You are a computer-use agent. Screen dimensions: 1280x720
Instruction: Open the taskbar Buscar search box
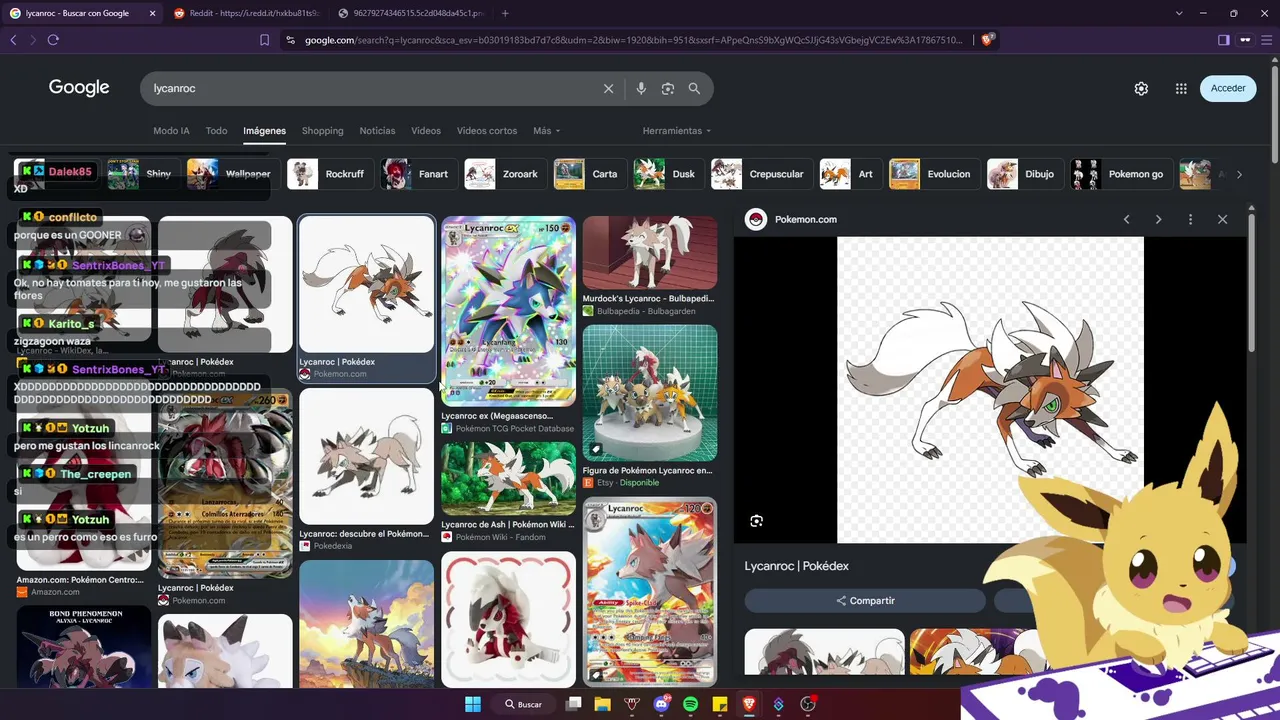tap(524, 704)
